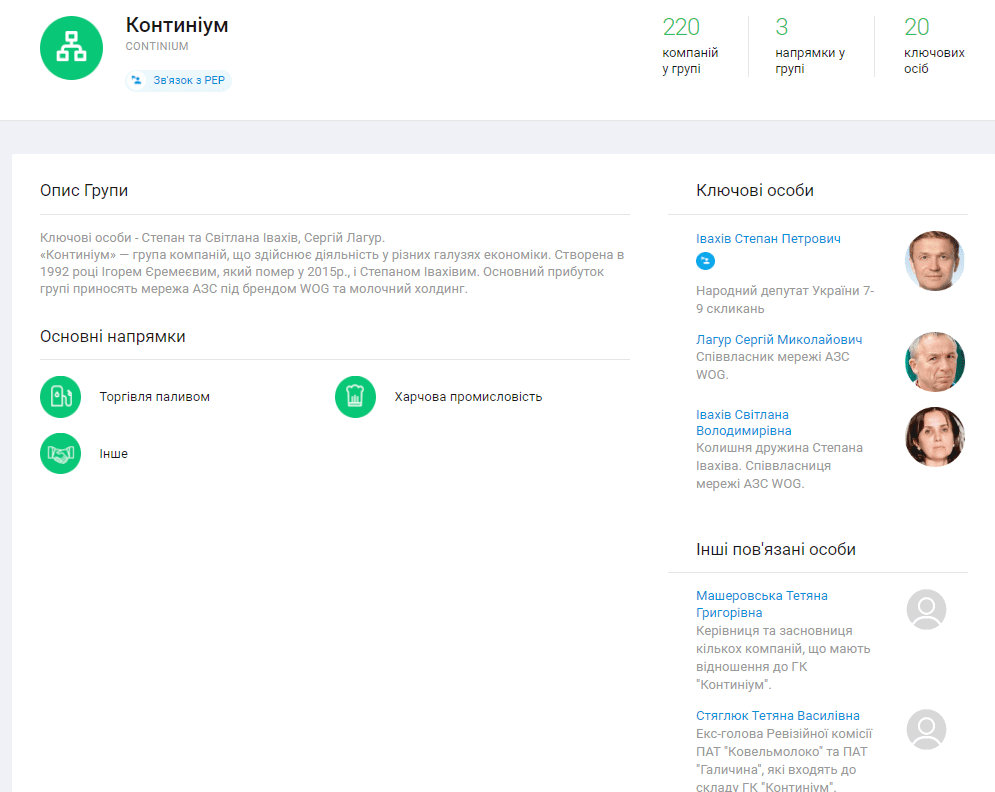The height and width of the screenshot is (792, 995).
Task: Click the Зв'язок з PEP badge
Action: click(178, 81)
